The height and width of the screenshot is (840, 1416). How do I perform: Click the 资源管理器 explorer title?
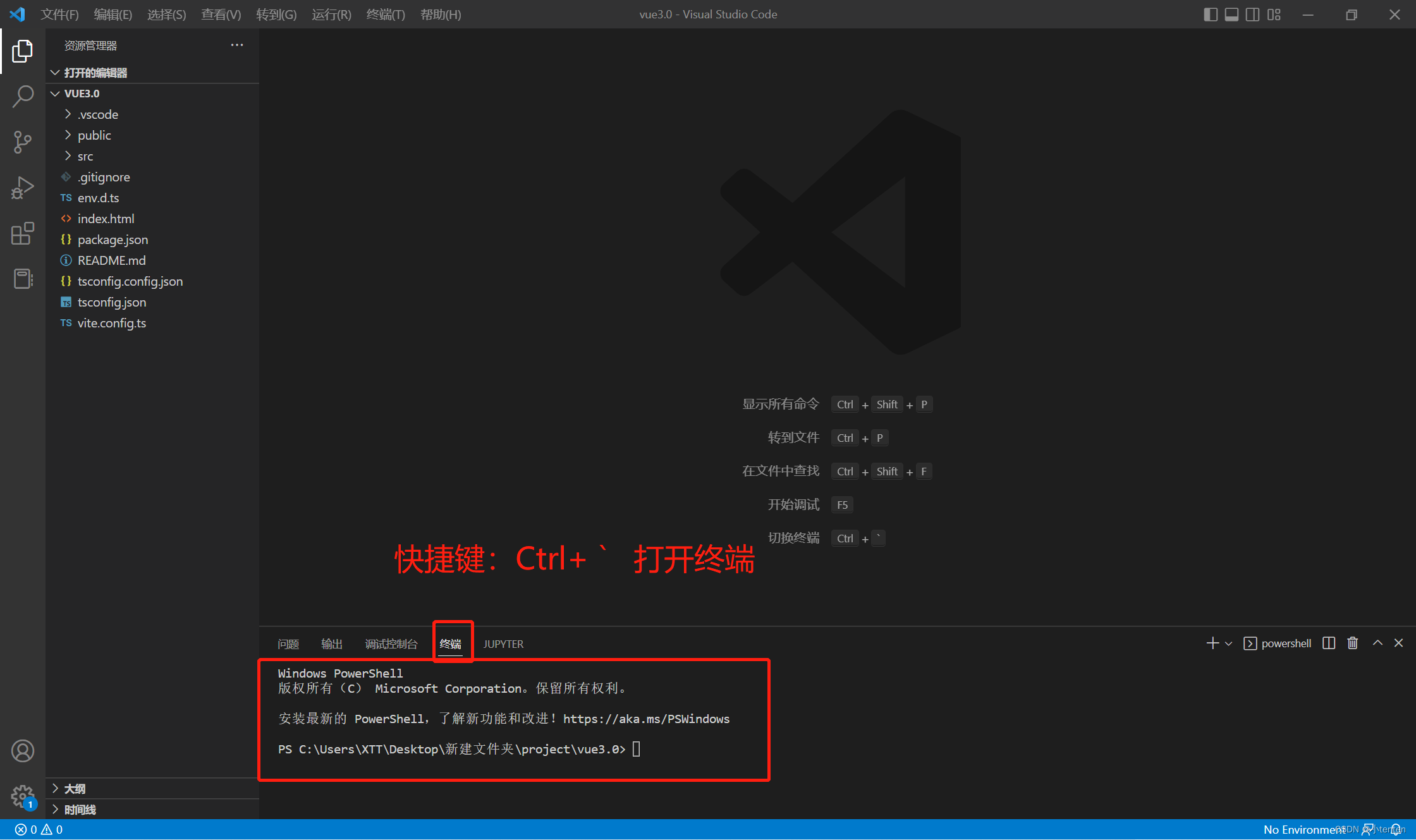(x=90, y=46)
